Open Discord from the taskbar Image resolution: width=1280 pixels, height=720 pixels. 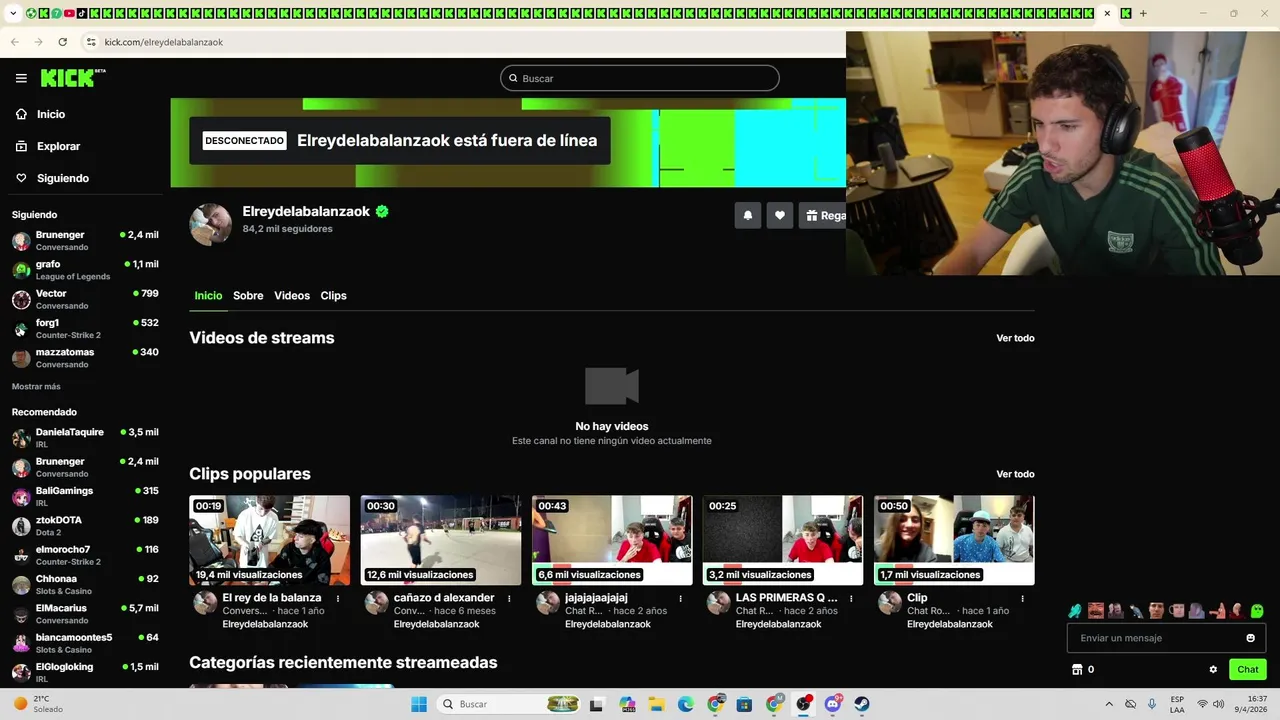click(832, 704)
